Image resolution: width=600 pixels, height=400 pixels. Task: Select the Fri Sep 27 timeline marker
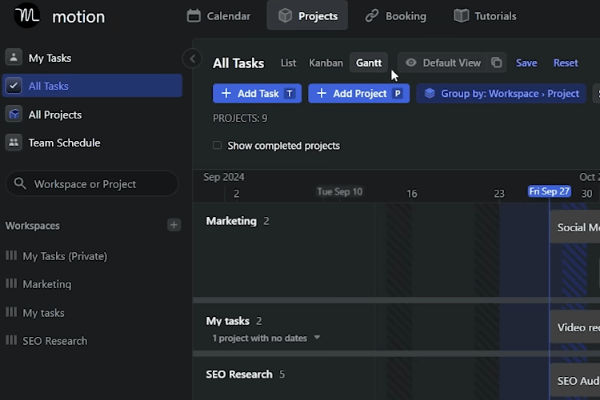pos(549,191)
